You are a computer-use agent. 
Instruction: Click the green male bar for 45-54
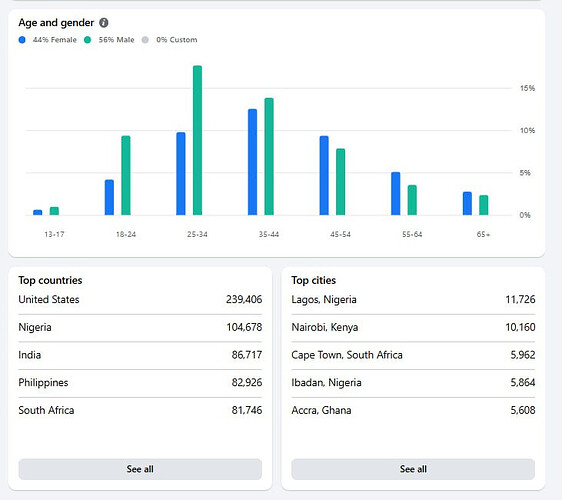click(340, 182)
